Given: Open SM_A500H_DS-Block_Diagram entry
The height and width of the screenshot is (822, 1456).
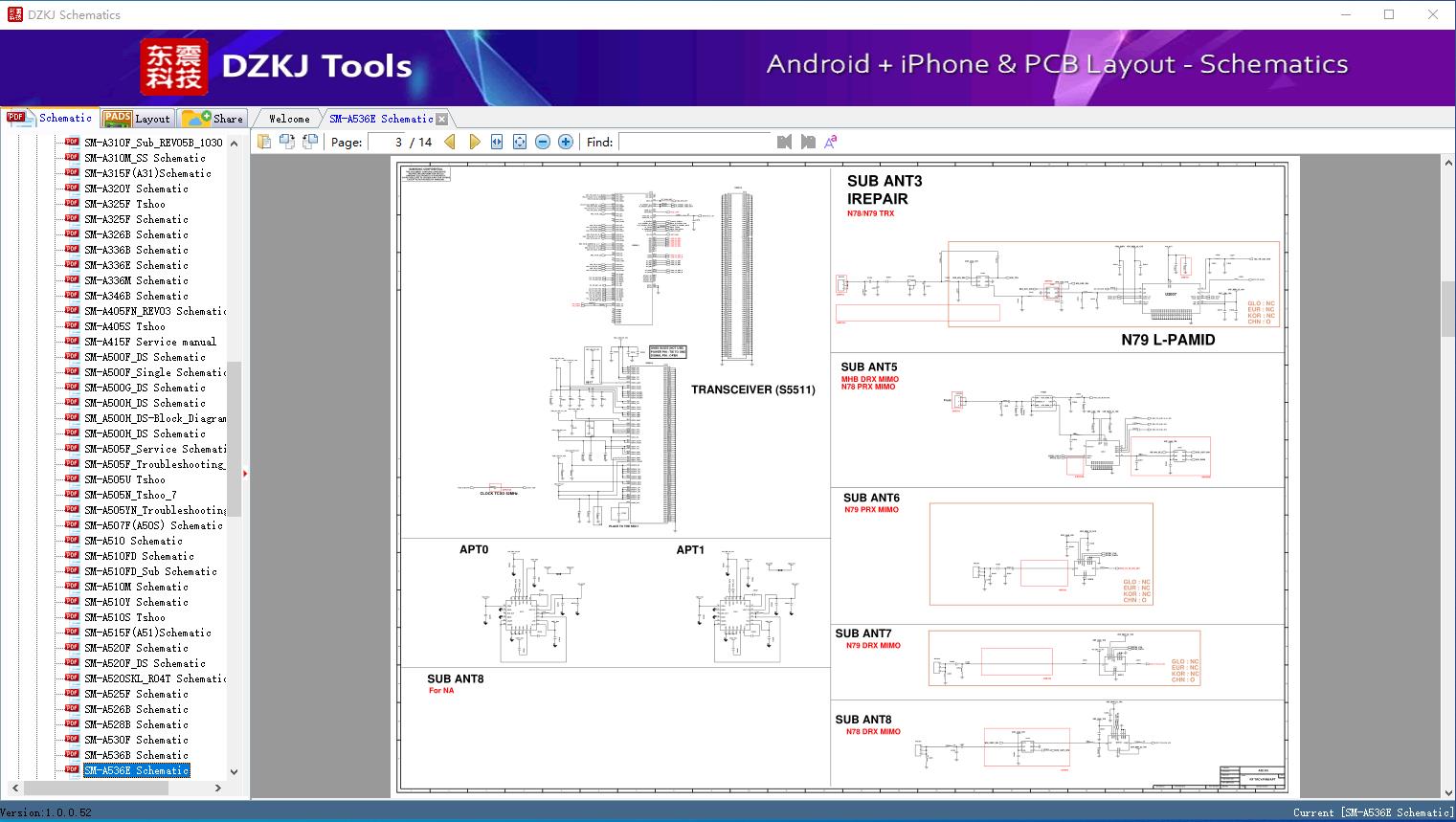Looking at the screenshot, I should pos(155,418).
